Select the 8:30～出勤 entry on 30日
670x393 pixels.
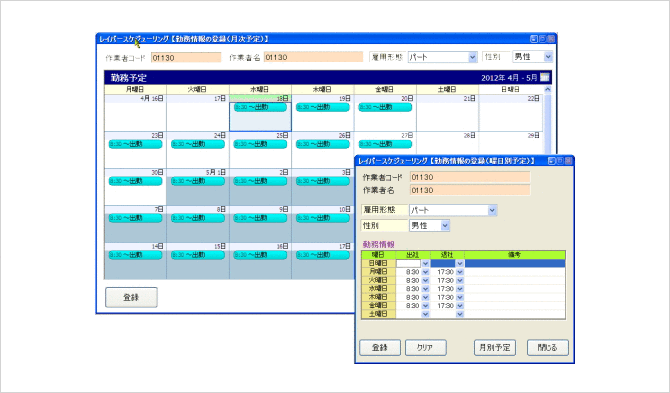pyautogui.click(x=135, y=181)
